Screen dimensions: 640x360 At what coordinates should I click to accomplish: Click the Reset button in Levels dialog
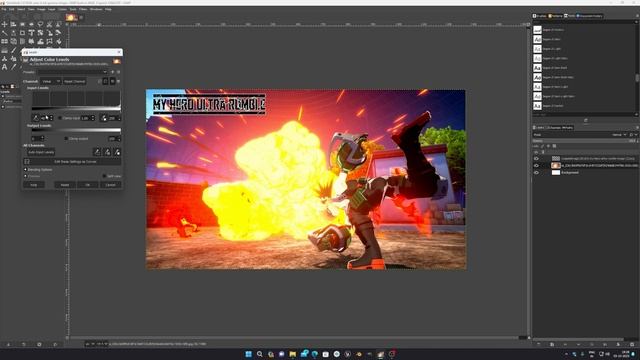64,185
